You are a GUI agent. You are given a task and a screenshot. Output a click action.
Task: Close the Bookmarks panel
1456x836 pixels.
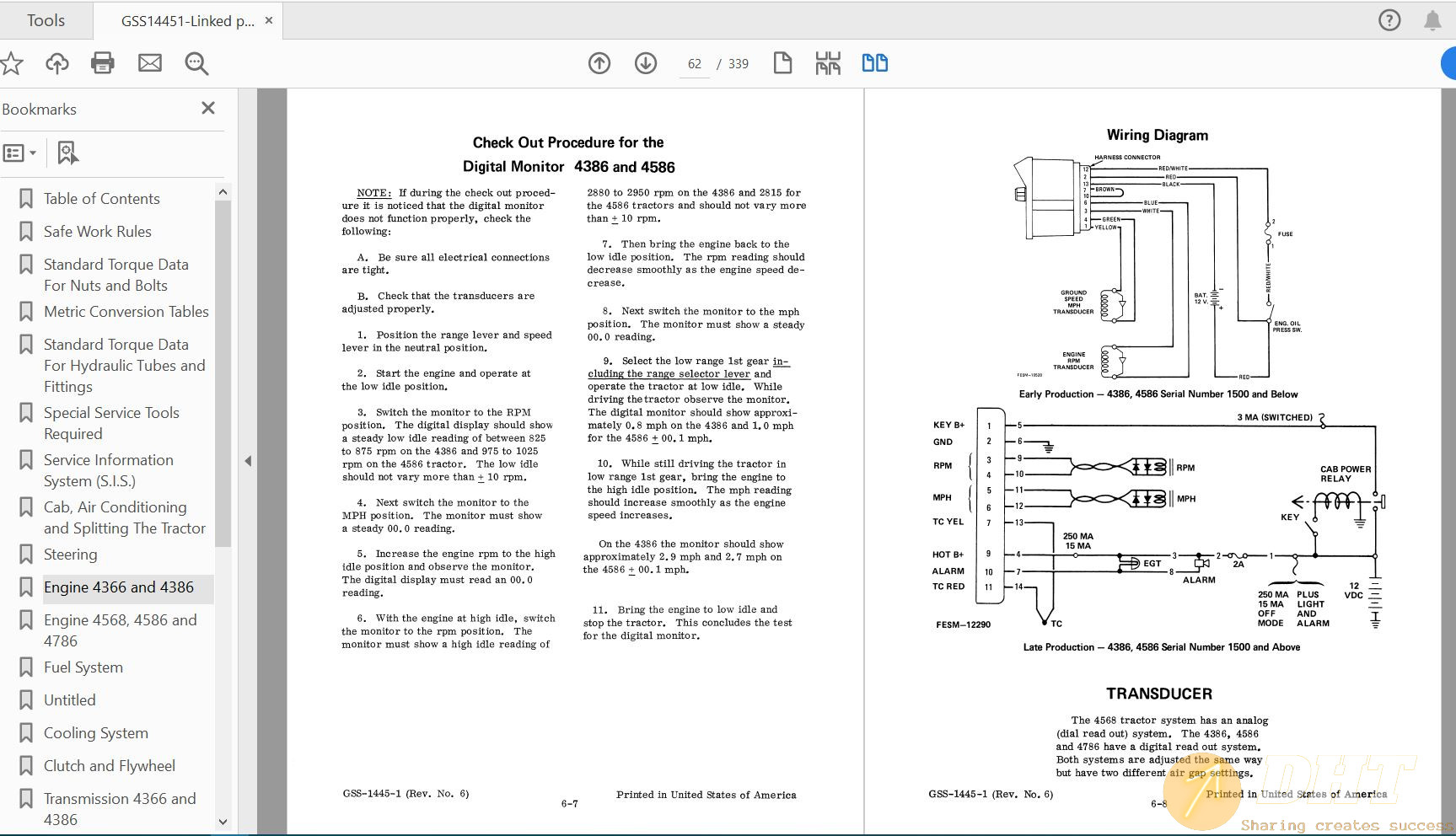point(208,108)
